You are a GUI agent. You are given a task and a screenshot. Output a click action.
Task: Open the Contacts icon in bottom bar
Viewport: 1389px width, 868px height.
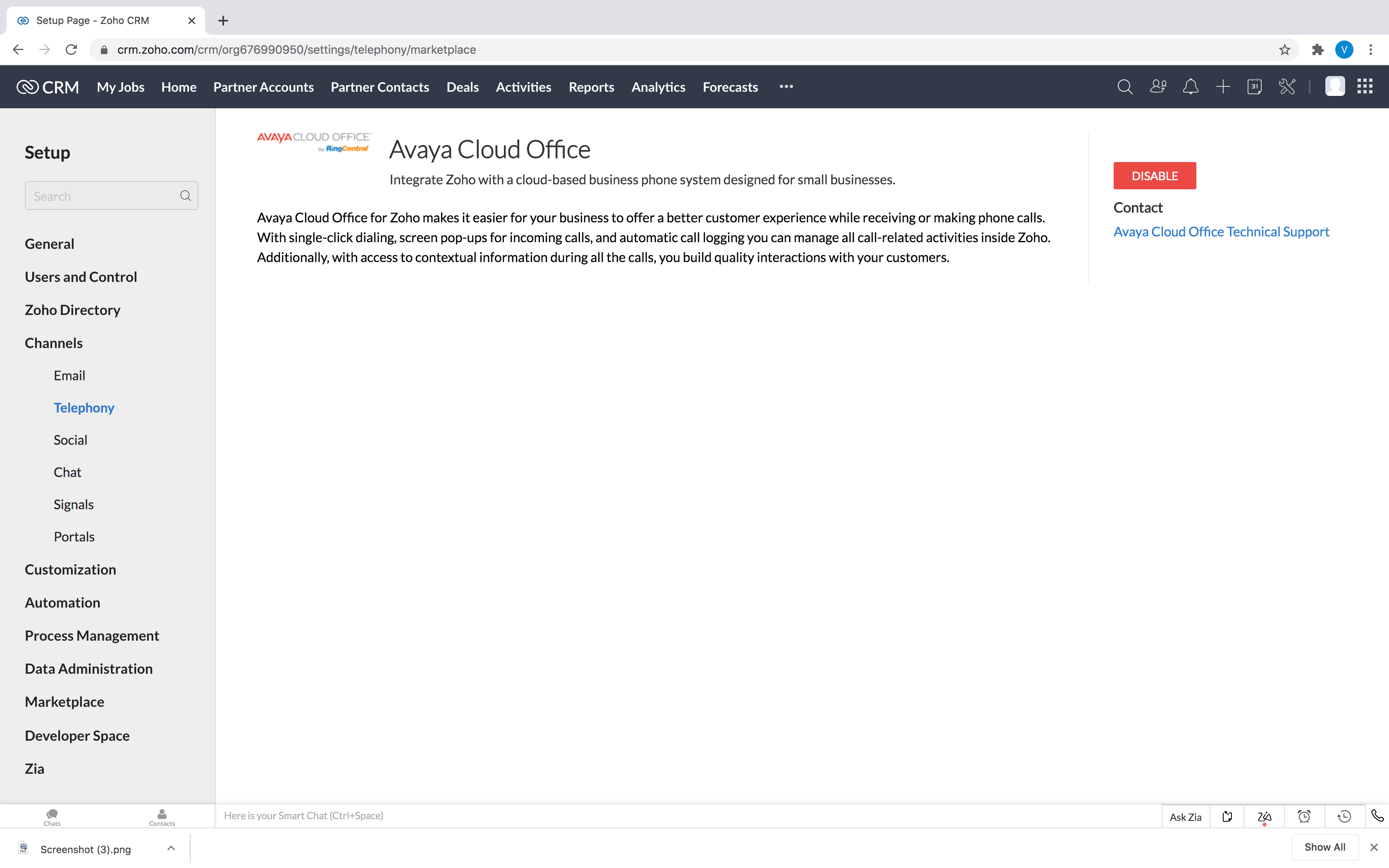pos(162,817)
